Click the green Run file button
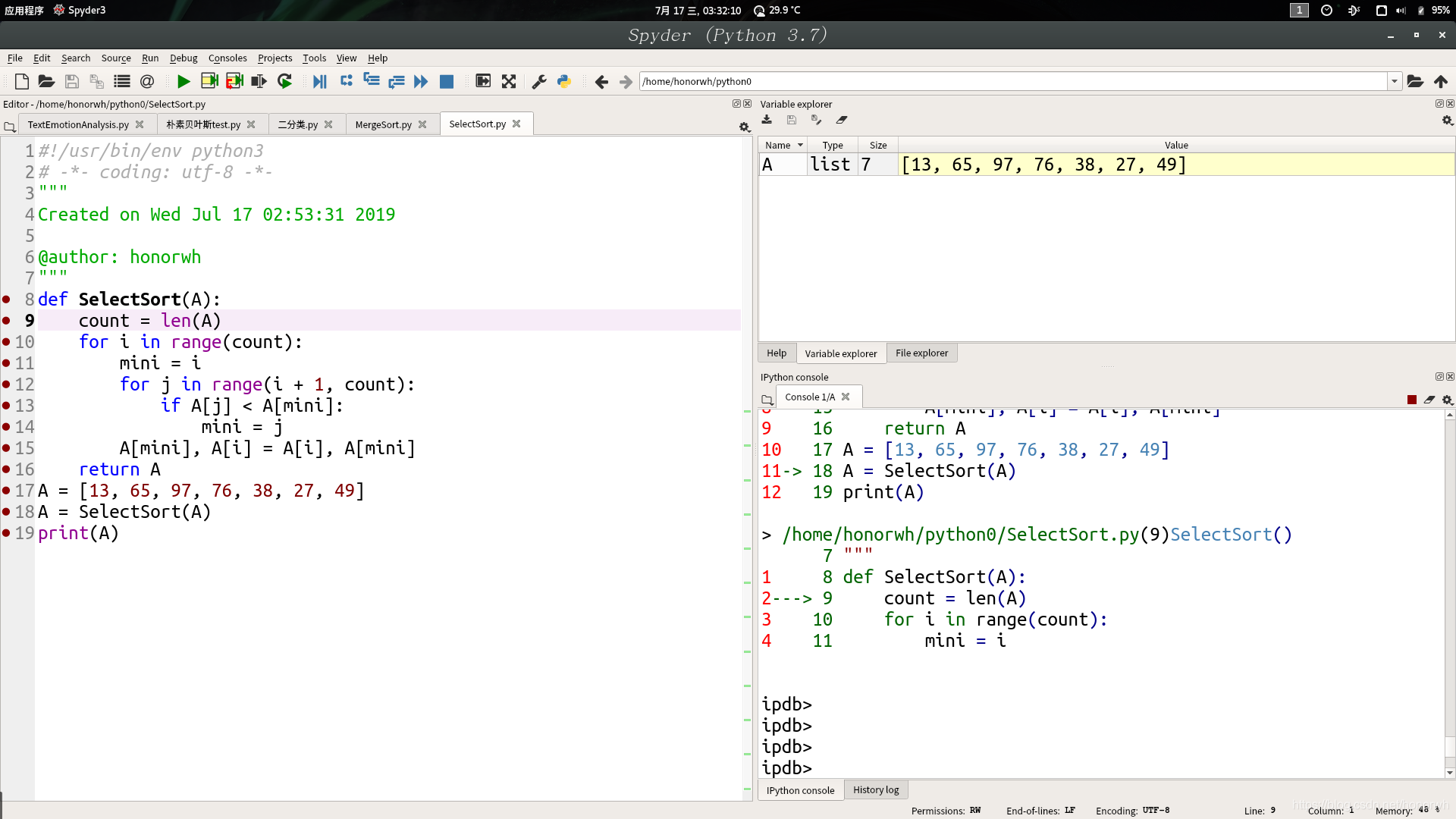 point(183,81)
